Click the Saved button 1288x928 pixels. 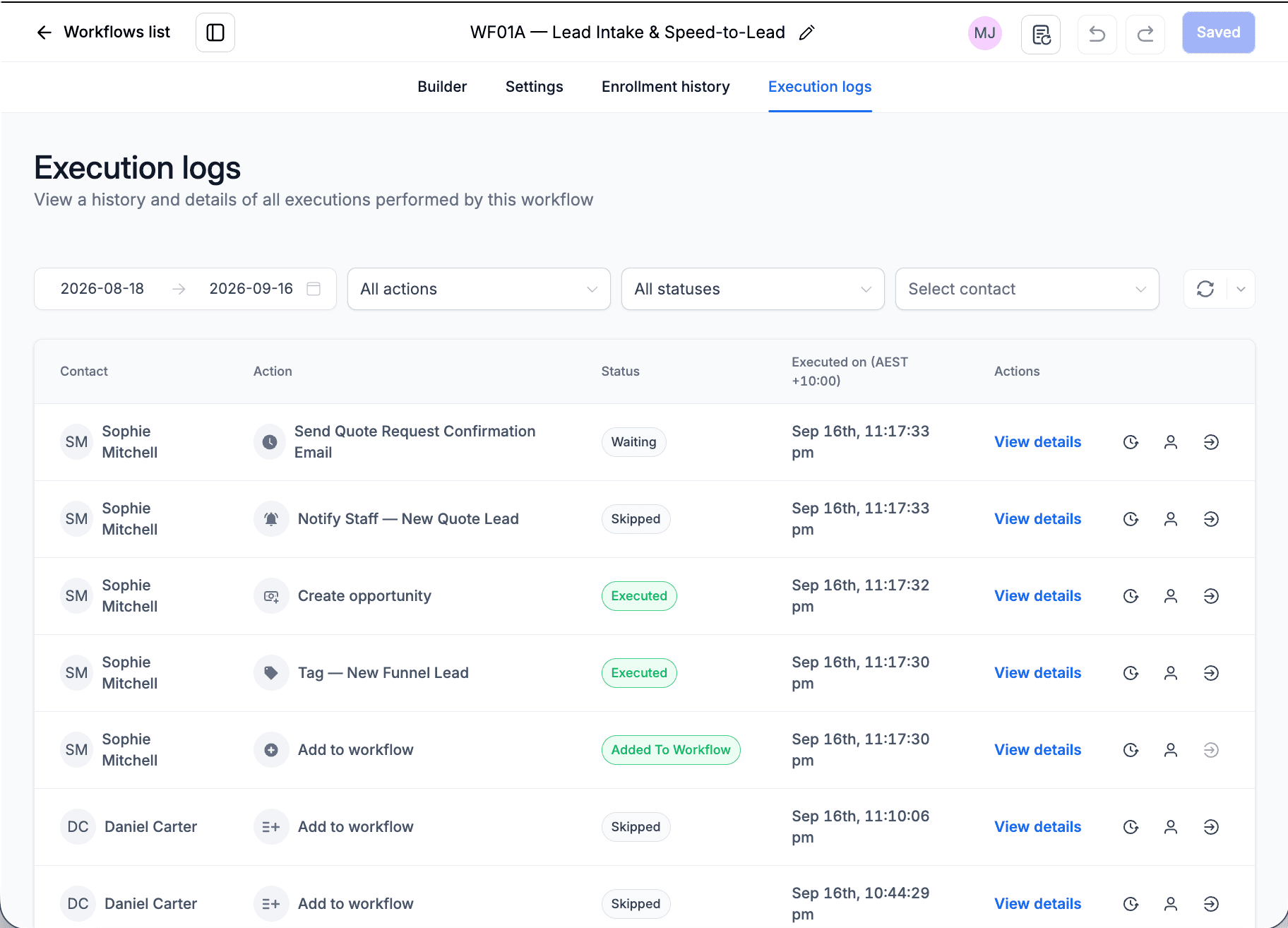pos(1218,32)
